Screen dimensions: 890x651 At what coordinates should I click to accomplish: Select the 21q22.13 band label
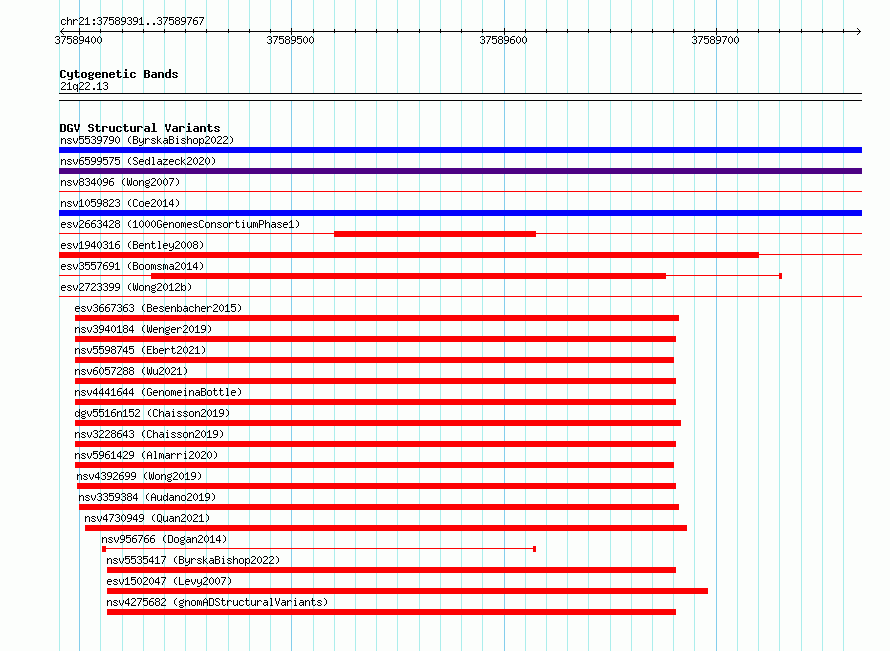tap(84, 86)
